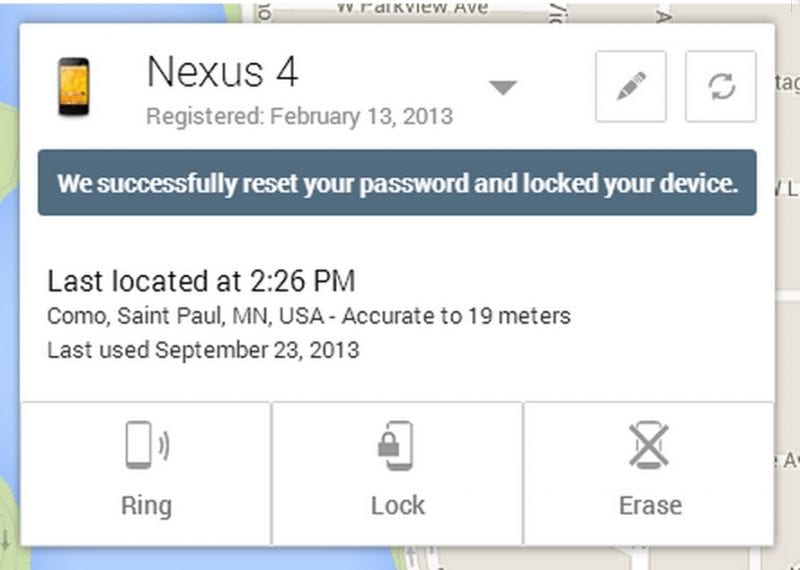Open the device selector dropdown arrow
The width and height of the screenshot is (800, 570).
point(502,87)
